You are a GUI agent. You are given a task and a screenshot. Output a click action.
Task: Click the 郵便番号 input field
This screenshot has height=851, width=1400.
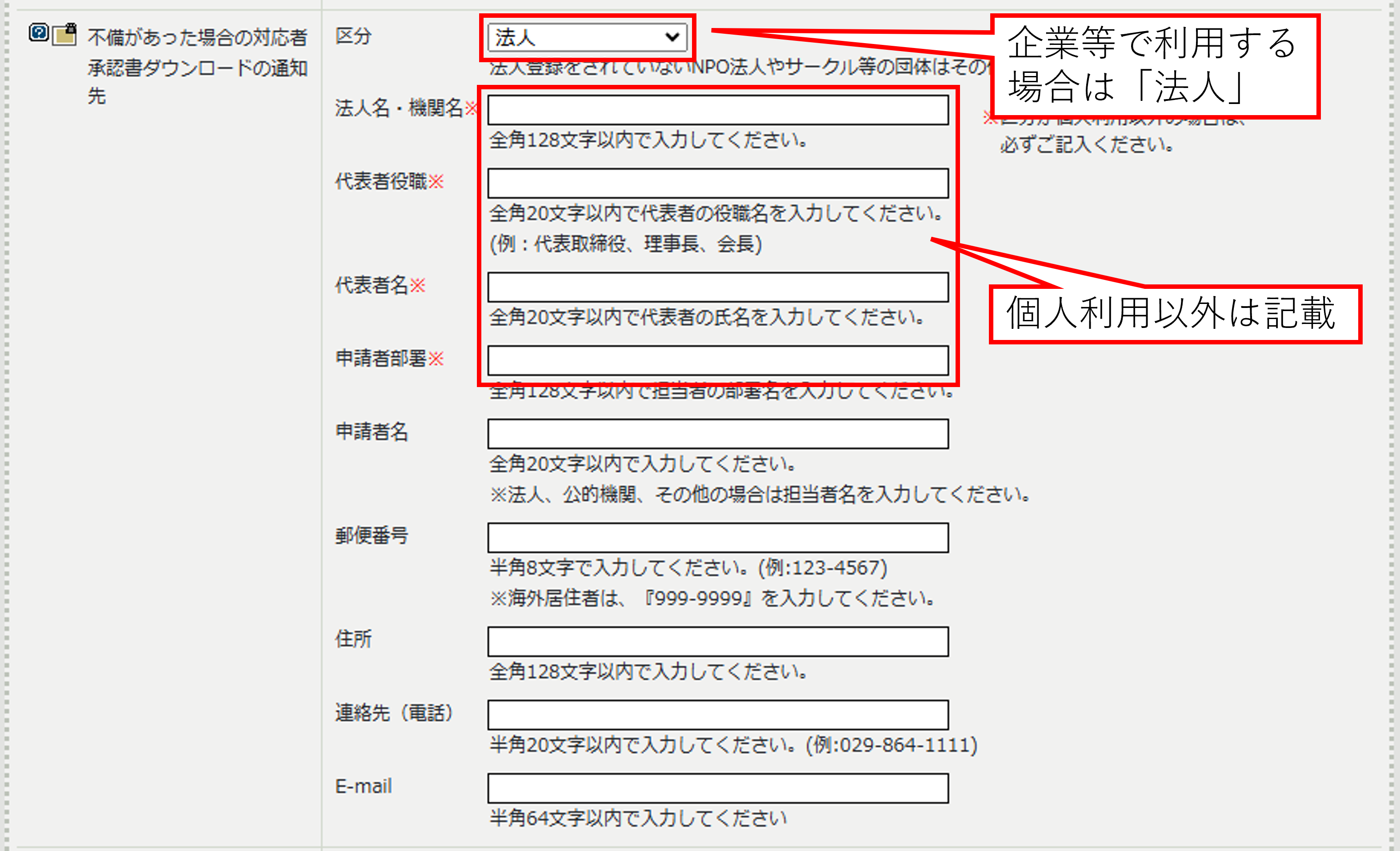[718, 537]
